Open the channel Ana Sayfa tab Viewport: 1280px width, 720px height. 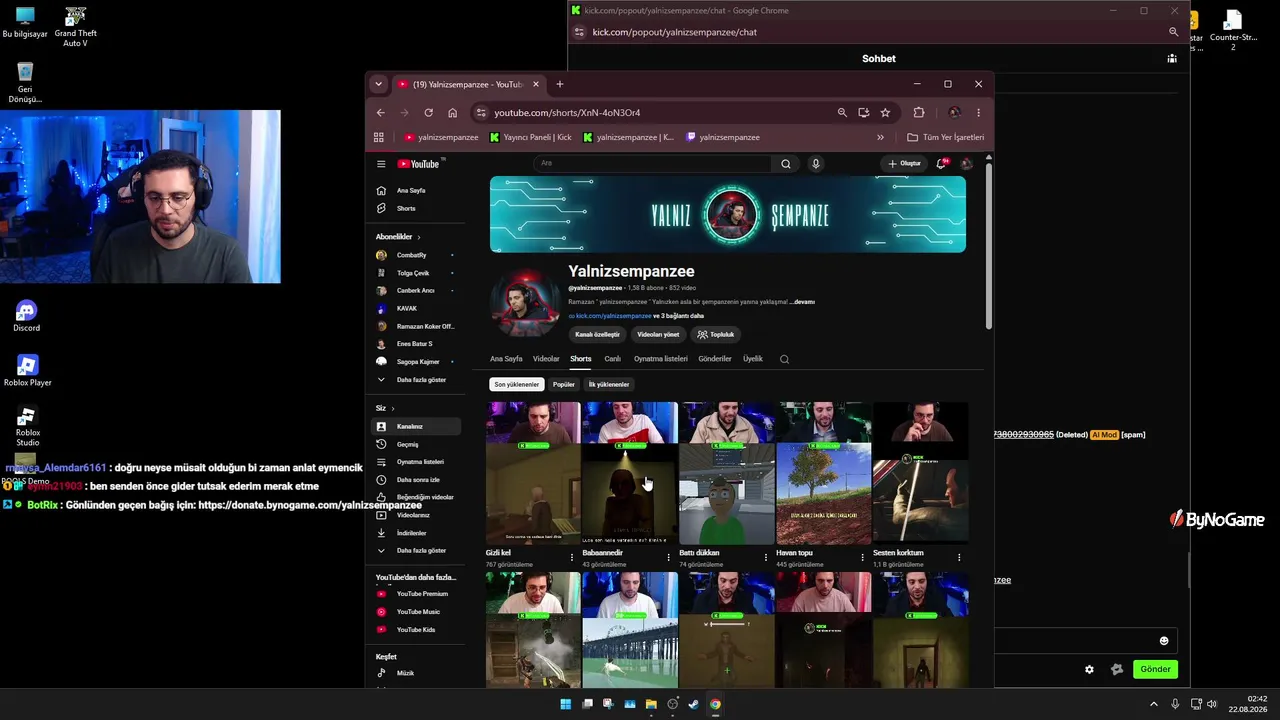[x=506, y=359]
